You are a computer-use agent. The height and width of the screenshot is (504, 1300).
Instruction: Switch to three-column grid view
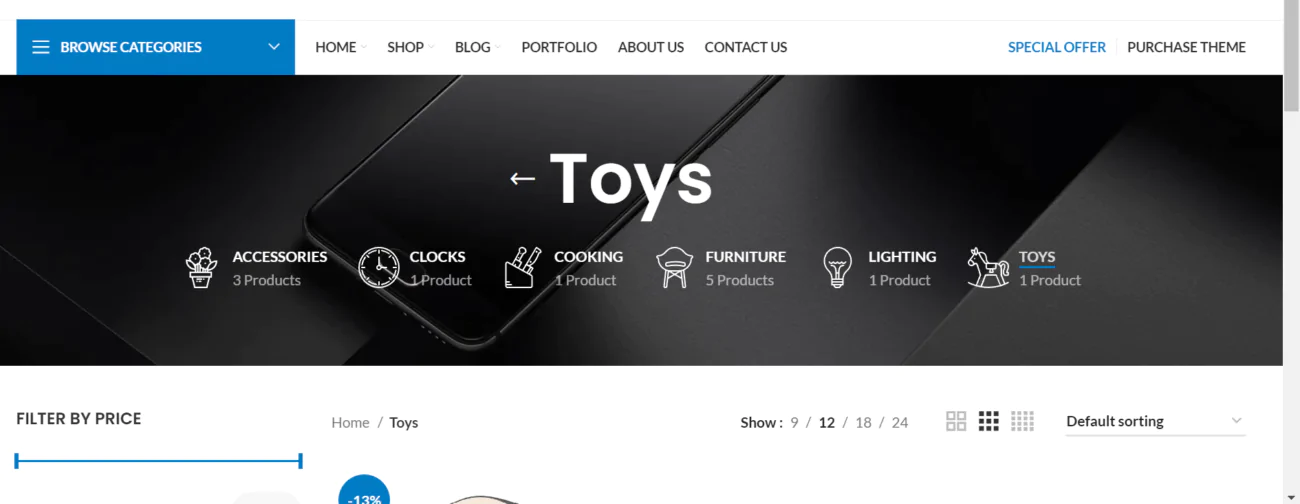989,421
